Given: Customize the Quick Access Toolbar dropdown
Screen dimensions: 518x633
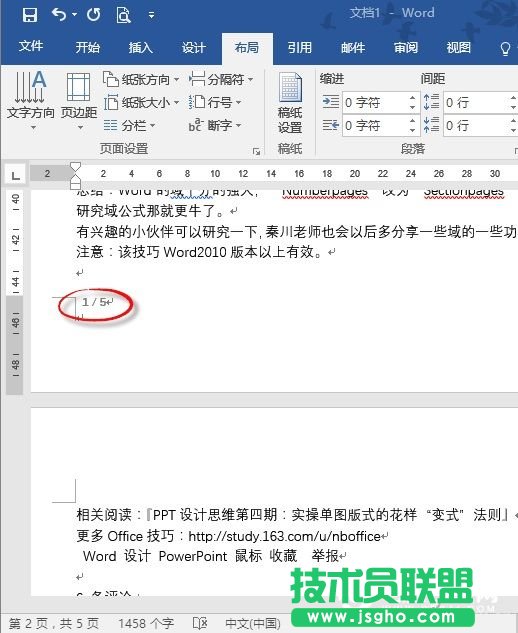Looking at the screenshot, I should [x=151, y=15].
